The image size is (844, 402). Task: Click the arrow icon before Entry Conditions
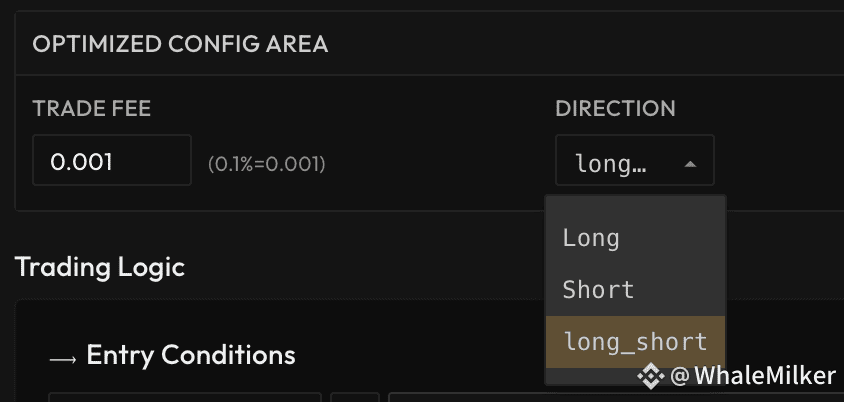62,356
